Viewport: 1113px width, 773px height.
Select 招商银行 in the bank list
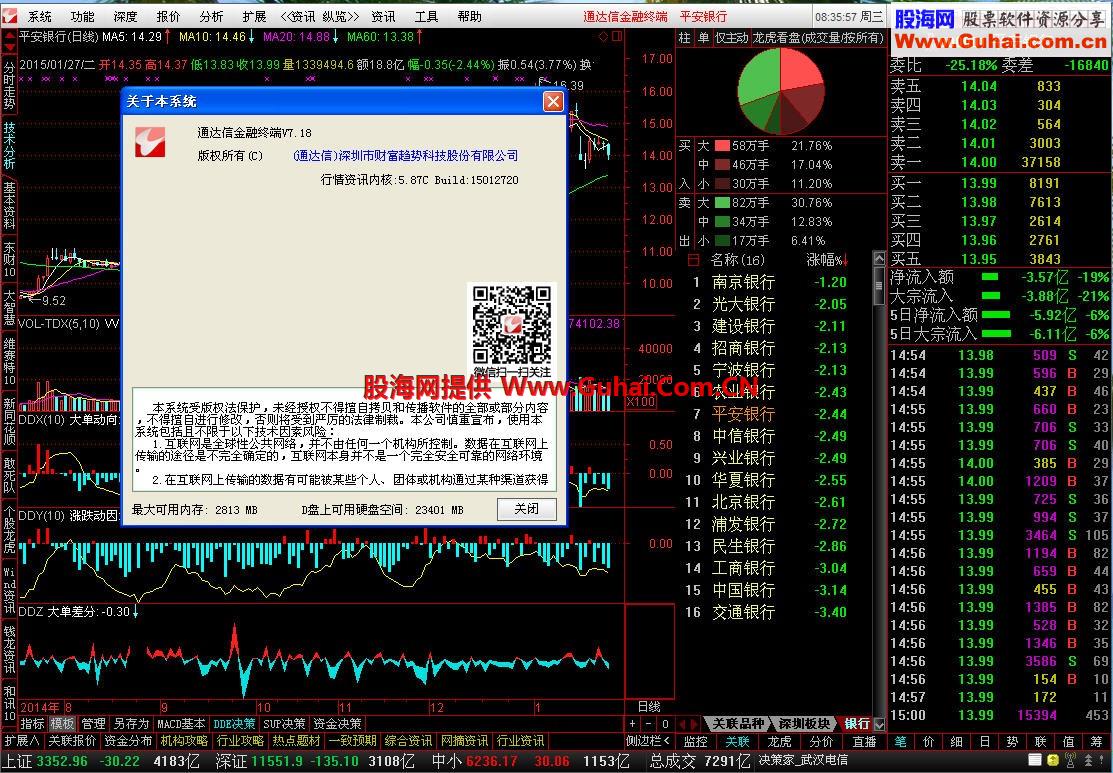[x=743, y=348]
